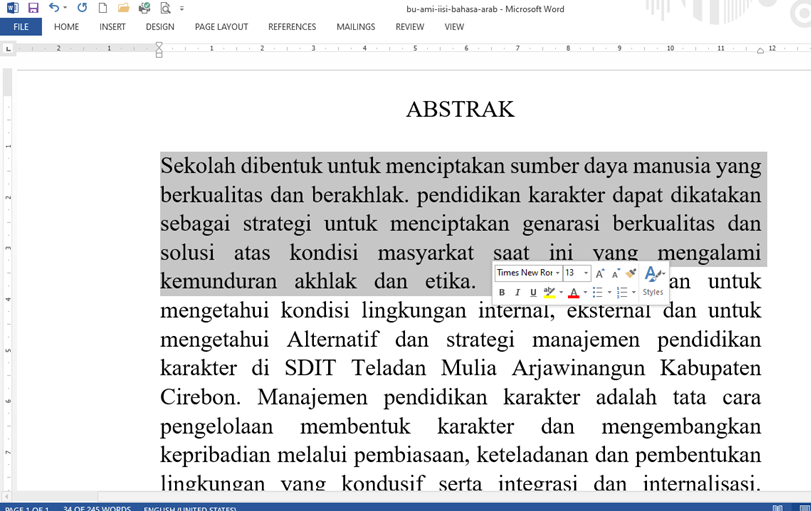Redo or repeat the last action
811x511 pixels.
click(82, 8)
